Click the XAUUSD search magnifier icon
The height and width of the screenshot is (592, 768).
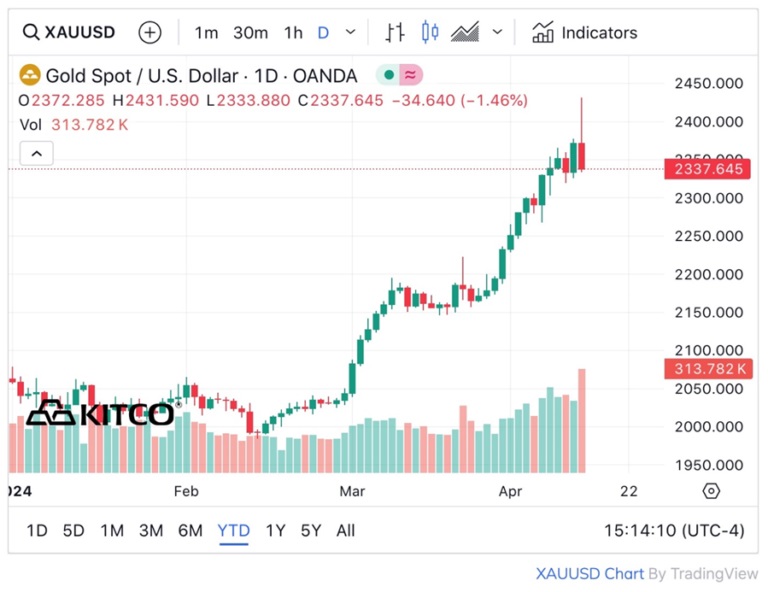coord(31,32)
